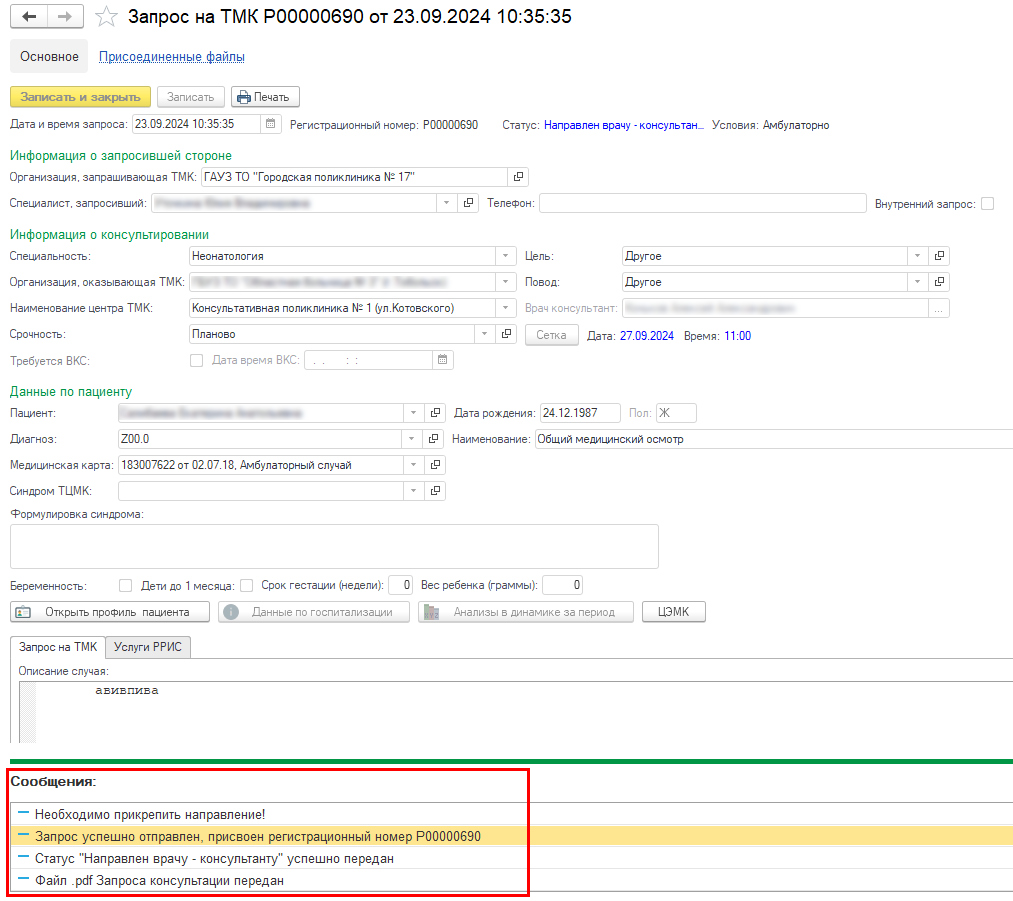Open calendar picker for request date
The width and height of the screenshot is (1013, 901).
271,125
